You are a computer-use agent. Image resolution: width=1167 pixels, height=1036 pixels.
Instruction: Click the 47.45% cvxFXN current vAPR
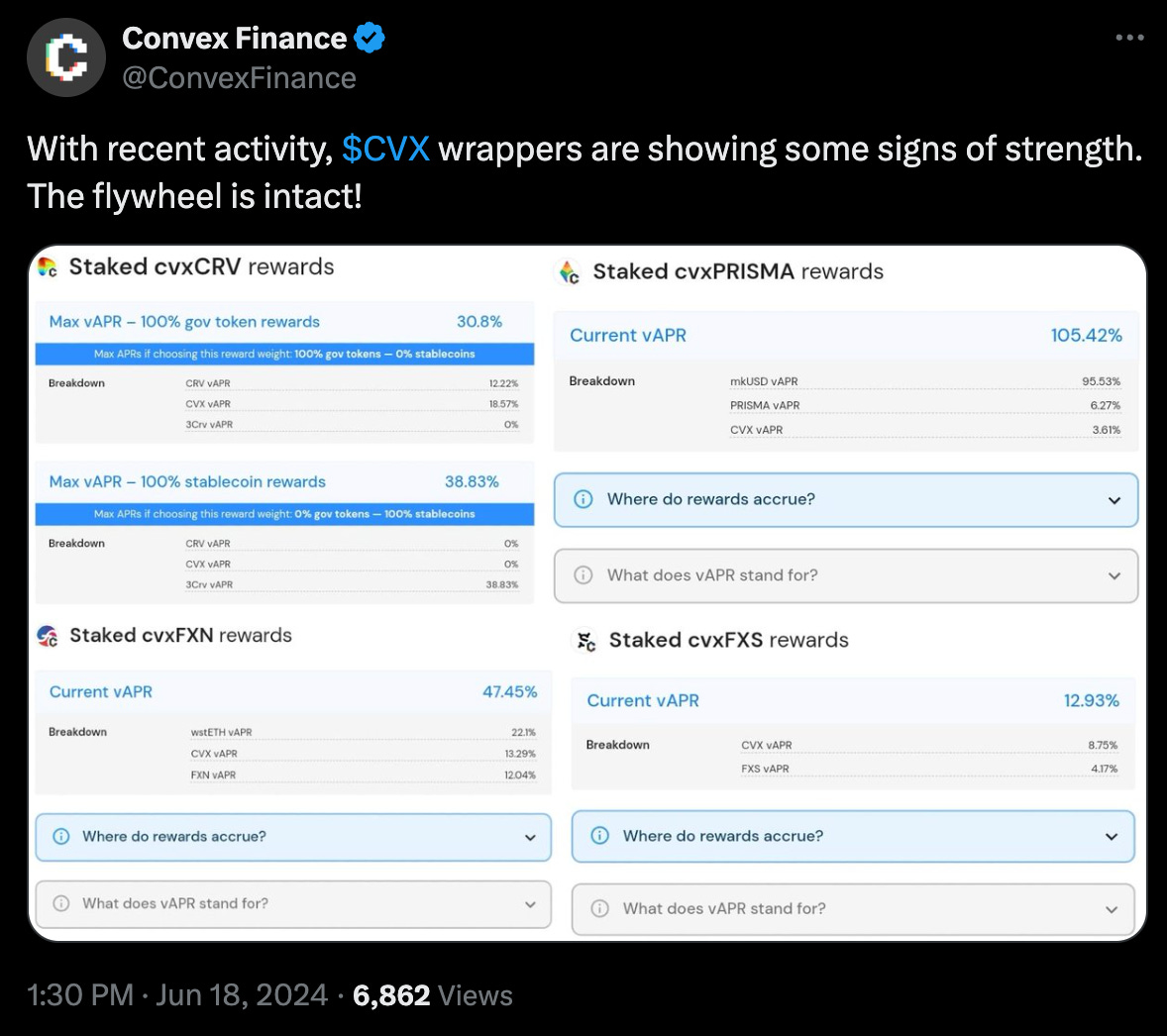(x=510, y=692)
